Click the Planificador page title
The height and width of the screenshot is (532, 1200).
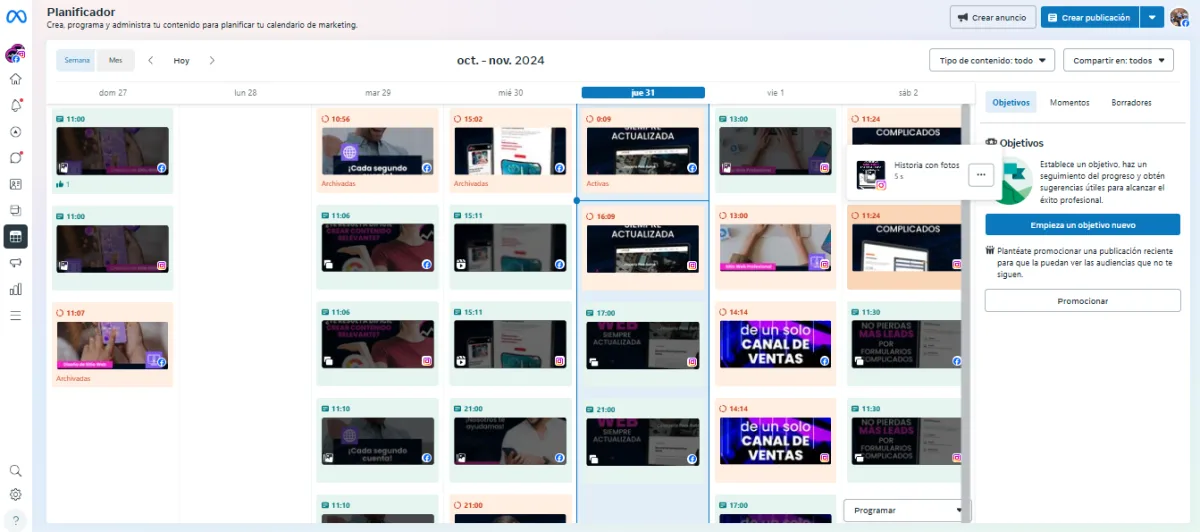[81, 11]
